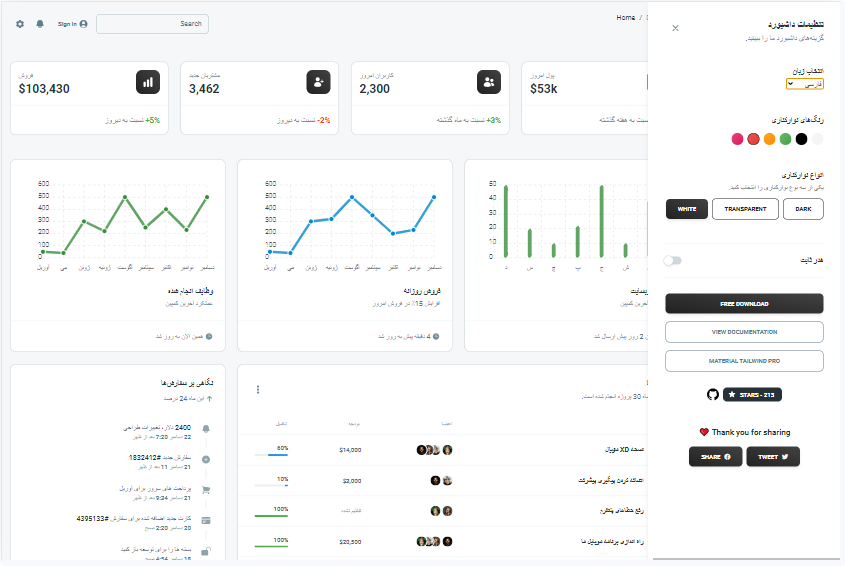845x566 pixels.
Task: Click the TWEET button
Action: [773, 457]
